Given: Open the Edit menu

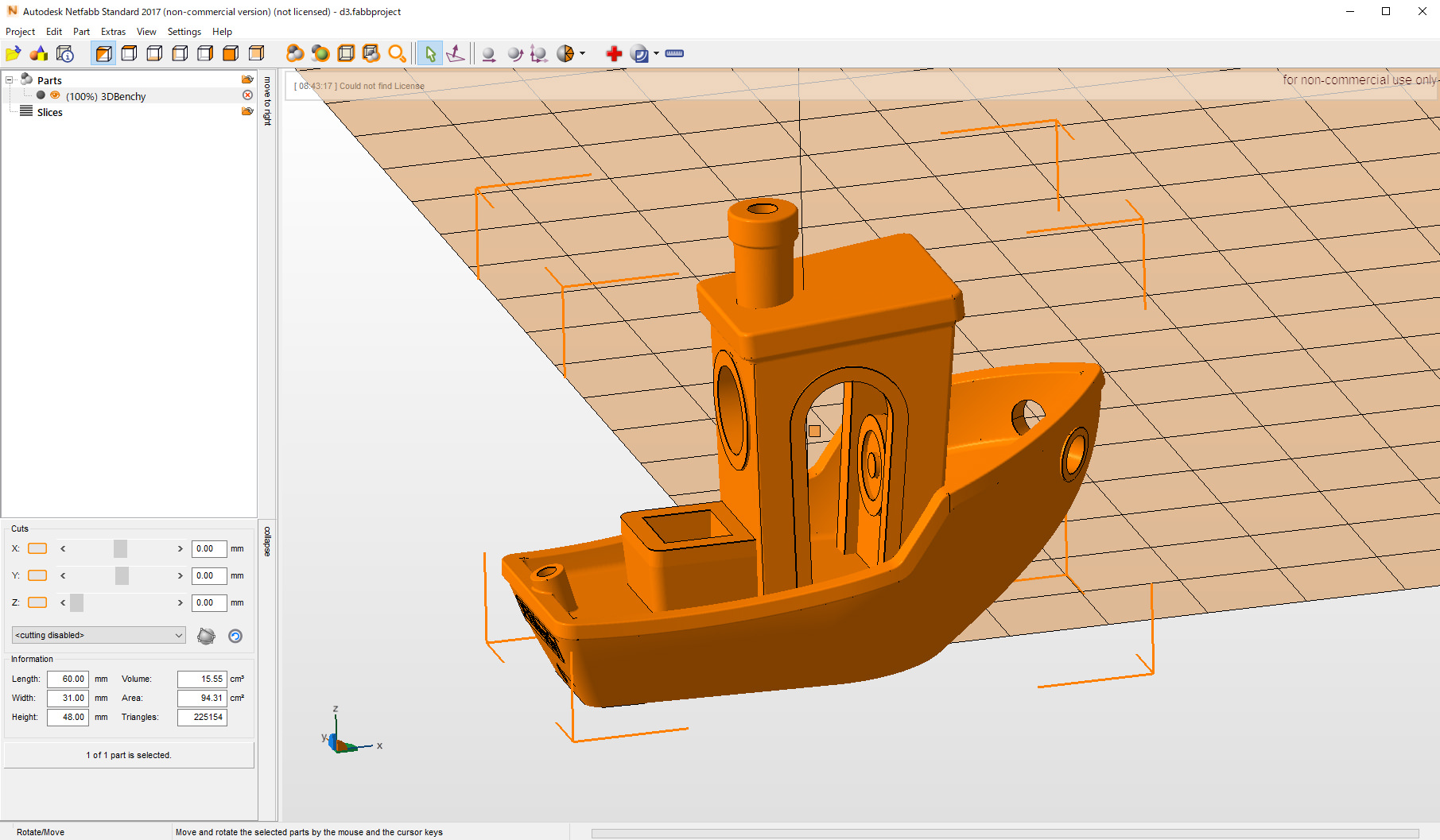Looking at the screenshot, I should pyautogui.click(x=54, y=32).
